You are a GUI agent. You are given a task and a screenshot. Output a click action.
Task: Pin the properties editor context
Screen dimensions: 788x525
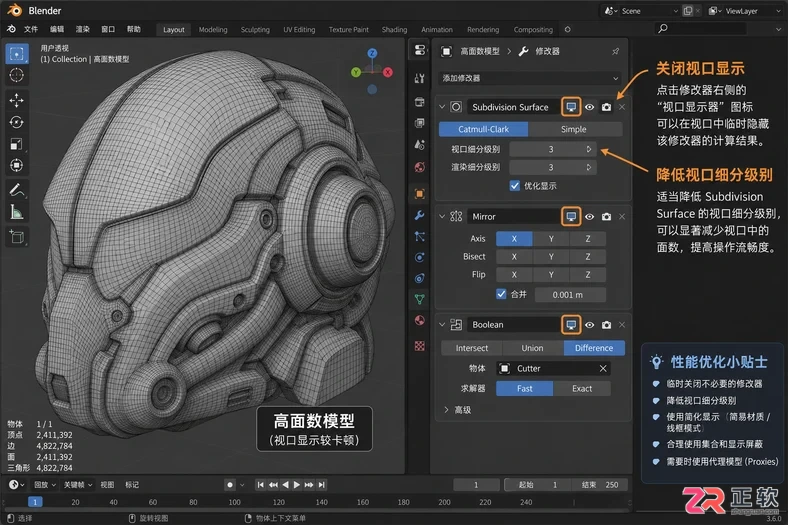[x=616, y=51]
